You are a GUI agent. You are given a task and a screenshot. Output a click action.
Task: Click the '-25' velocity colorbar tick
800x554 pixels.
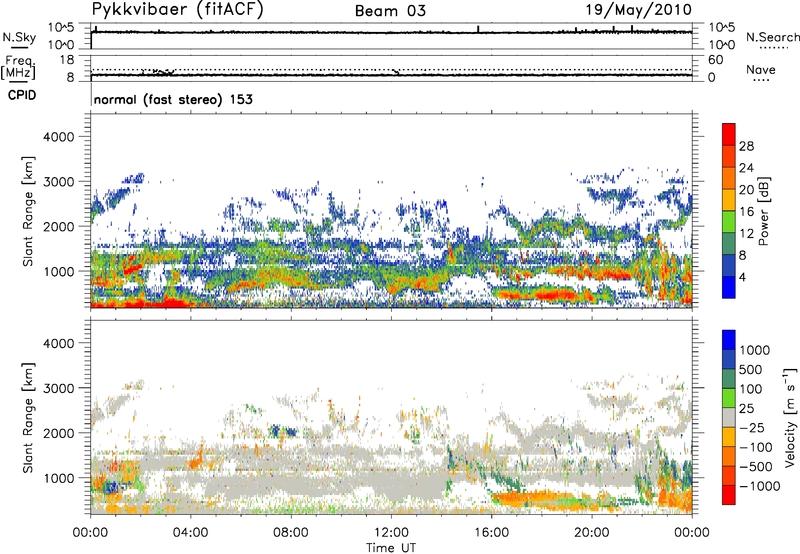pyautogui.click(x=755, y=428)
